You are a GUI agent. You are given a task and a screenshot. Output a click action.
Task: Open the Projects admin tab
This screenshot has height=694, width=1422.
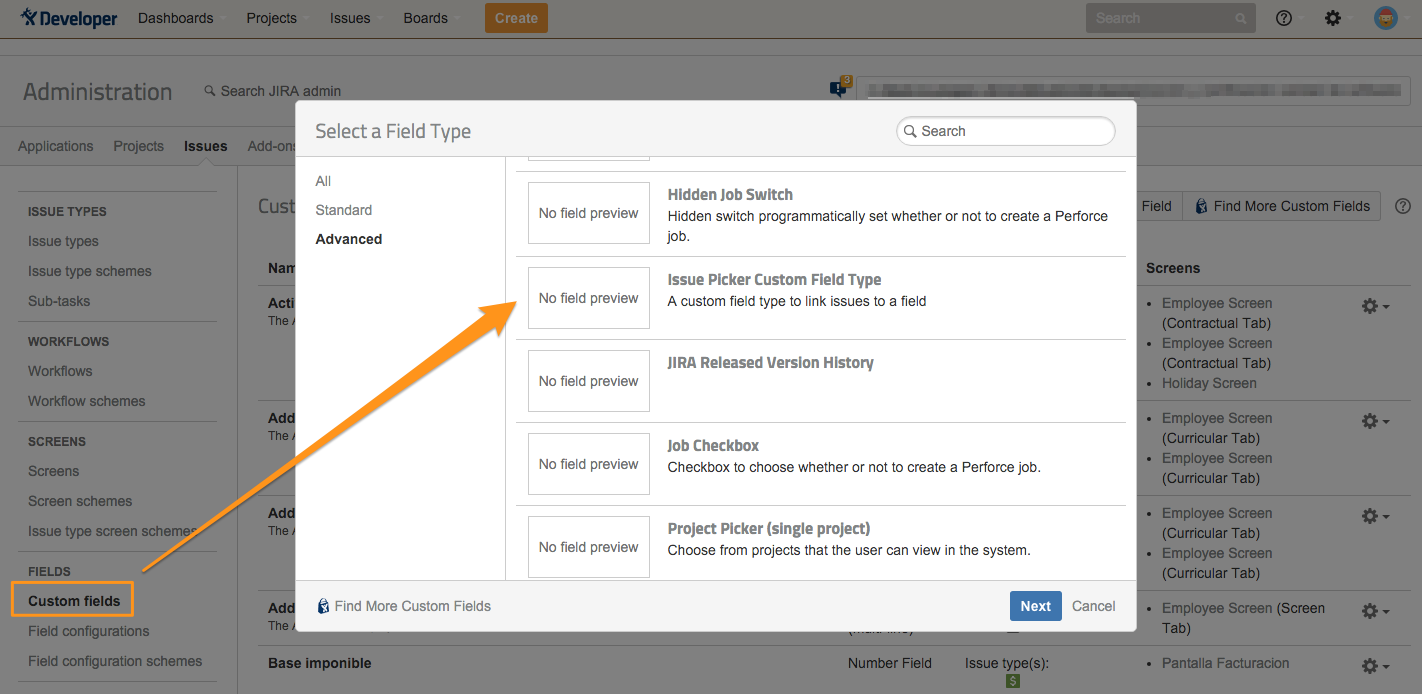[x=138, y=146]
